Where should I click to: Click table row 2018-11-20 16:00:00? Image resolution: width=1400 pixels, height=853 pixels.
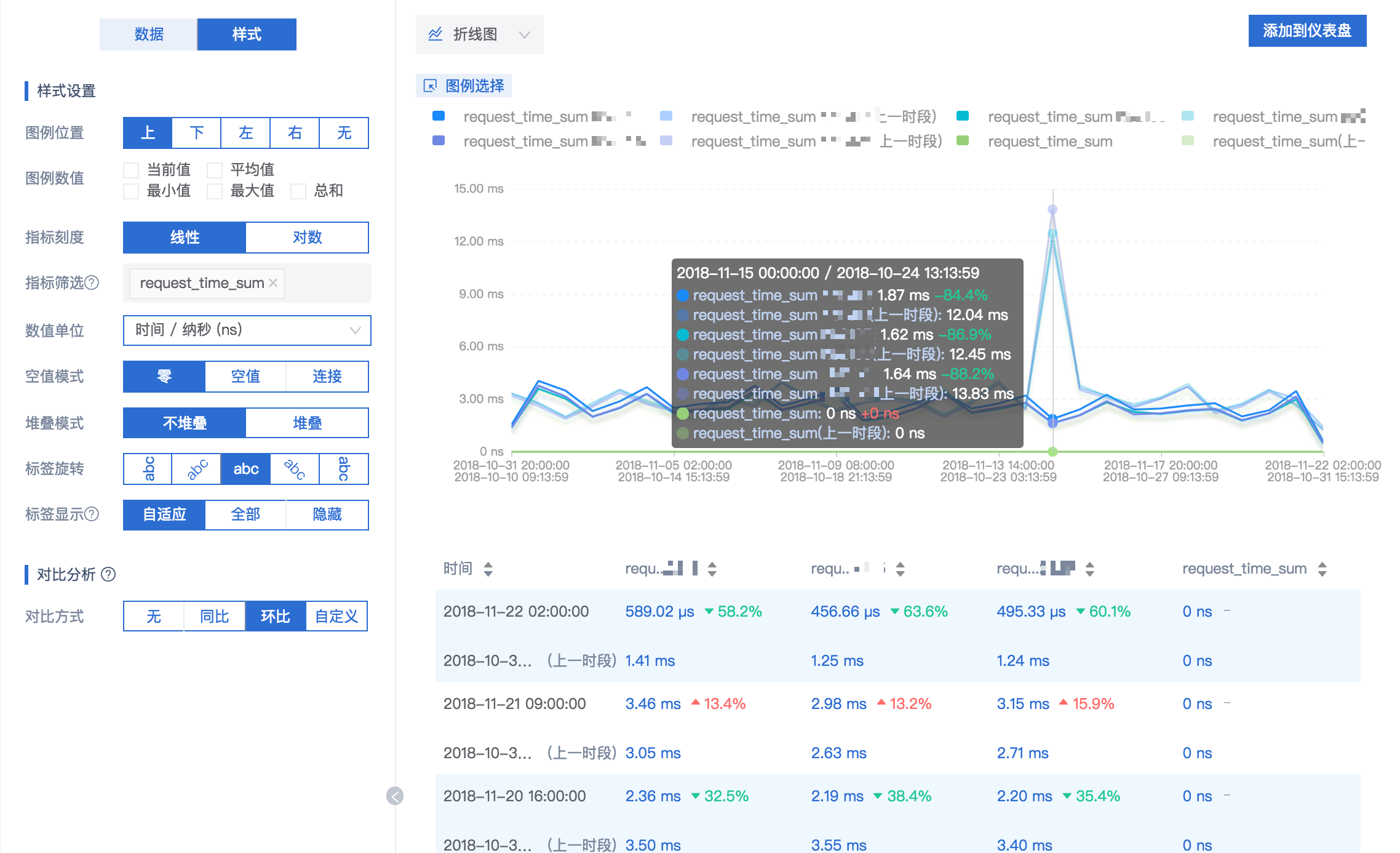click(x=898, y=796)
